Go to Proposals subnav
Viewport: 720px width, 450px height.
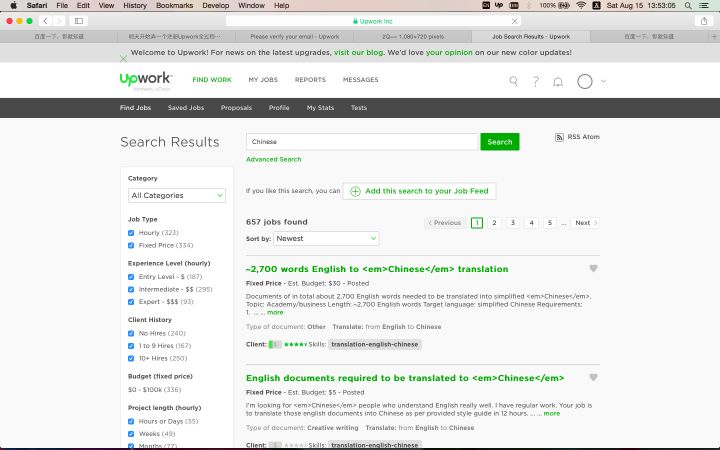(x=236, y=108)
